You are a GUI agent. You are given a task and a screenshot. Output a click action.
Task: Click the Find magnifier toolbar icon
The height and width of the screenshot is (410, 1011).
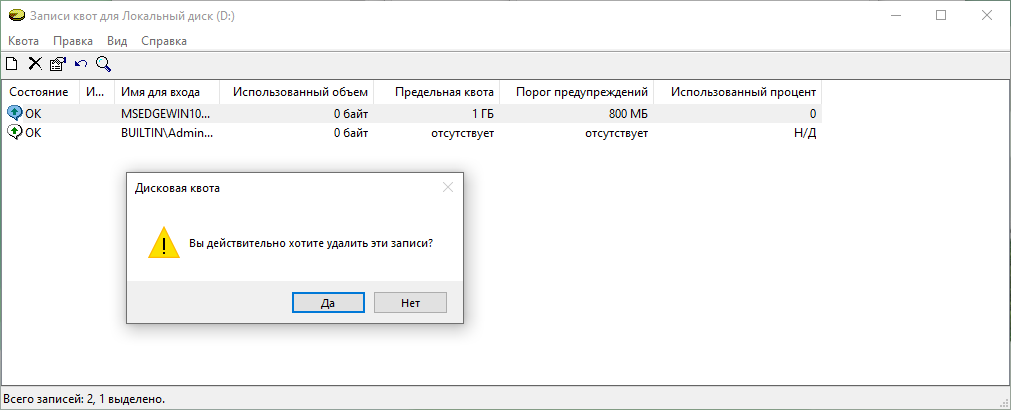[x=104, y=64]
